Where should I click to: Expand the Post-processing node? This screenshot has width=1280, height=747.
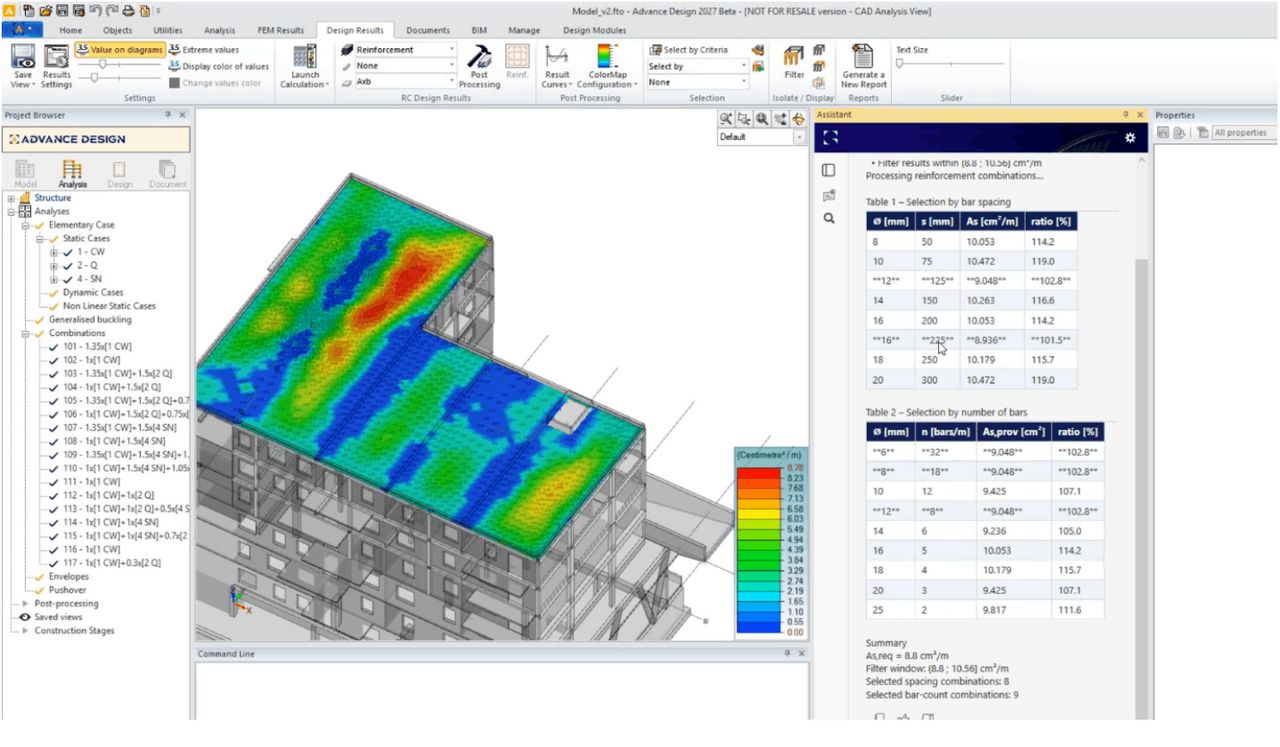click(26, 604)
